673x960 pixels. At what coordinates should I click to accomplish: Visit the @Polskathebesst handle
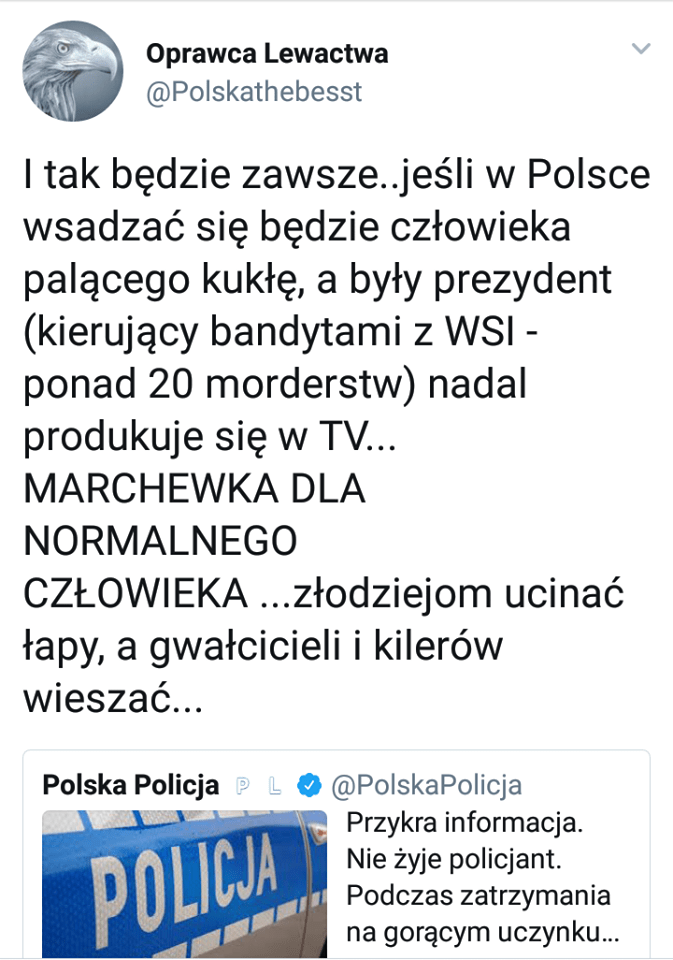(x=254, y=92)
